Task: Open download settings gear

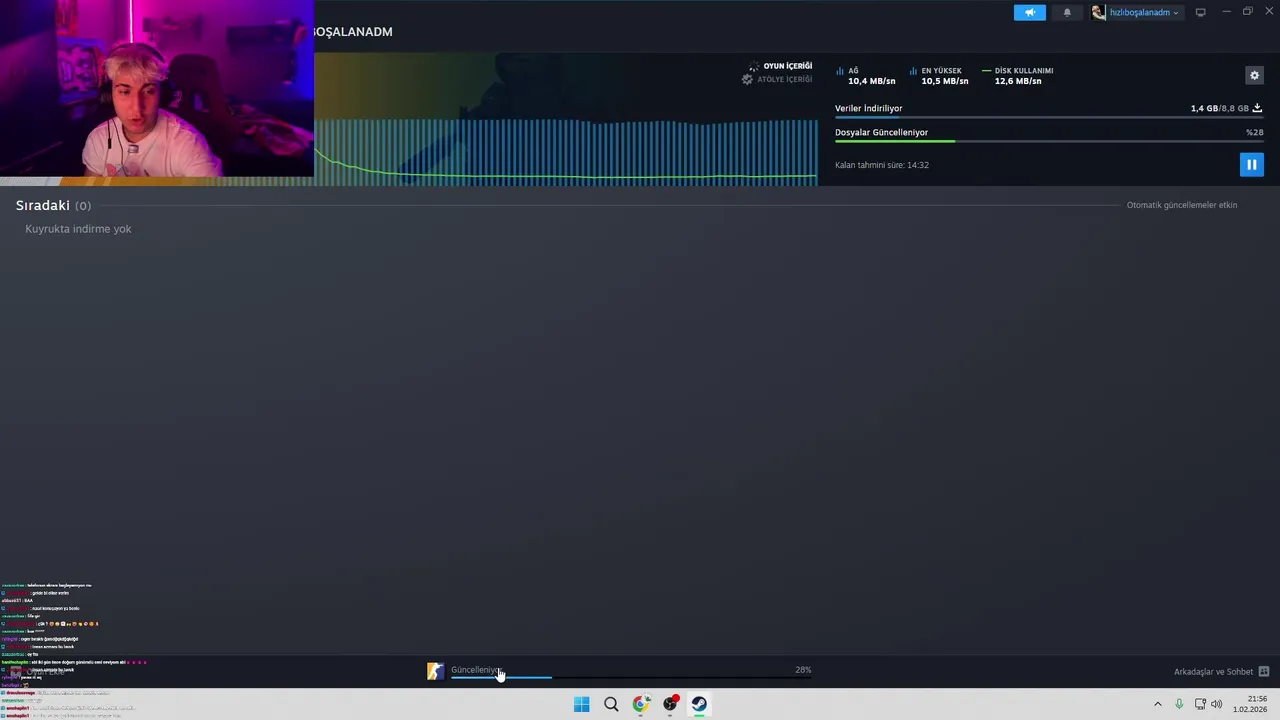Action: tap(1254, 75)
